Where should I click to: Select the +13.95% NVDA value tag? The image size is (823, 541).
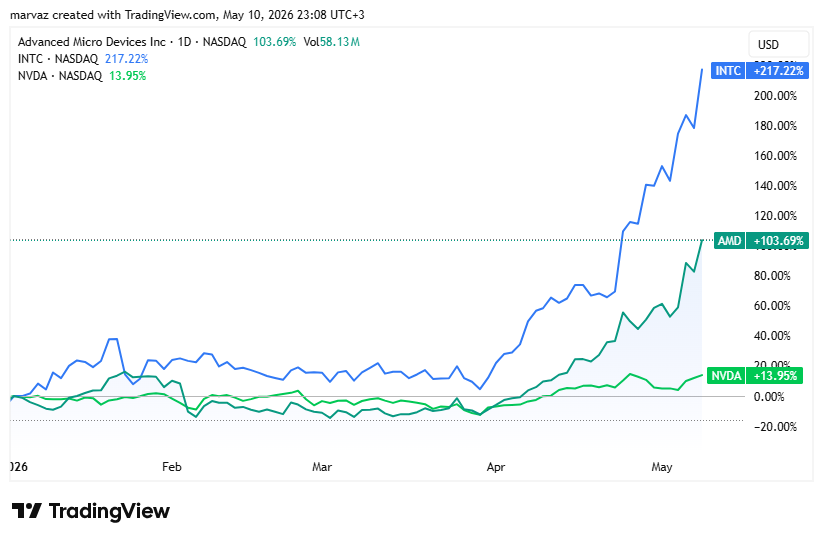point(775,376)
